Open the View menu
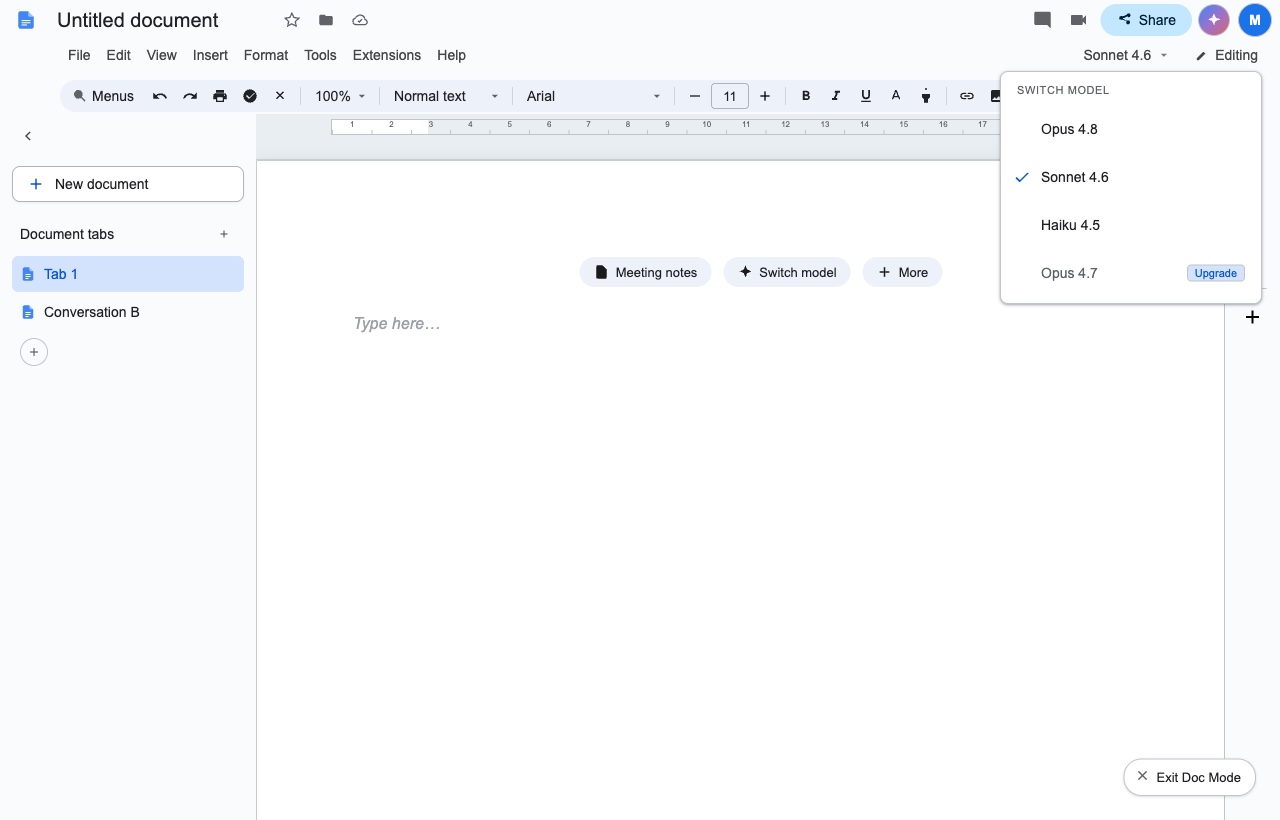This screenshot has height=820, width=1280. click(x=161, y=55)
